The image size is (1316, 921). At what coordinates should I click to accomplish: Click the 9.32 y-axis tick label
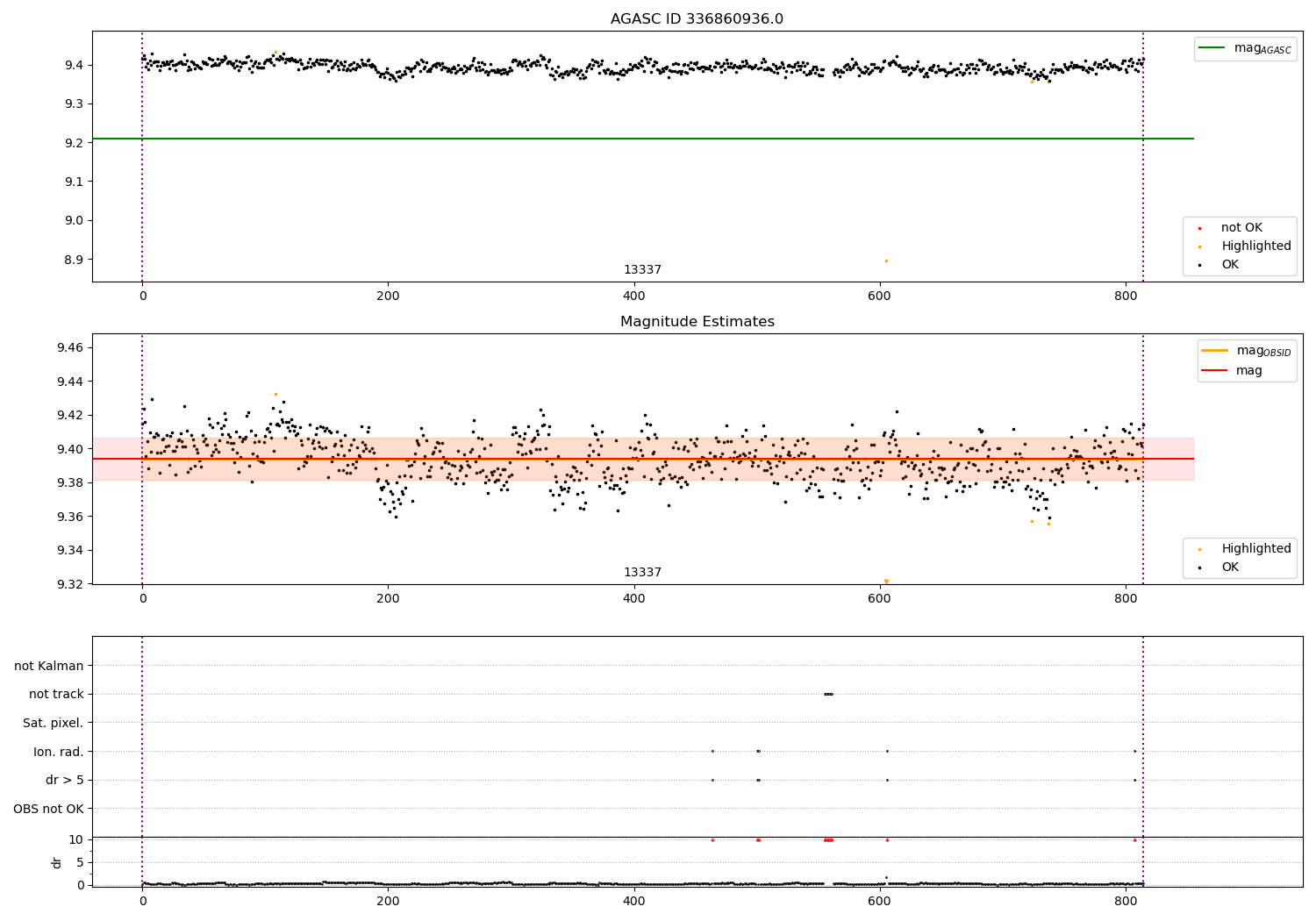pyautogui.click(x=71, y=584)
